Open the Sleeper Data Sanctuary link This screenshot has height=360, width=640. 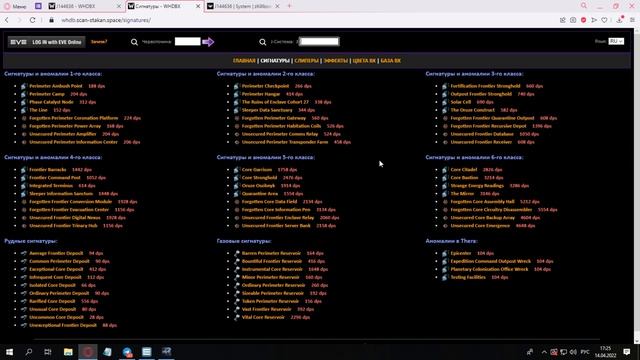pyautogui.click(x=267, y=110)
